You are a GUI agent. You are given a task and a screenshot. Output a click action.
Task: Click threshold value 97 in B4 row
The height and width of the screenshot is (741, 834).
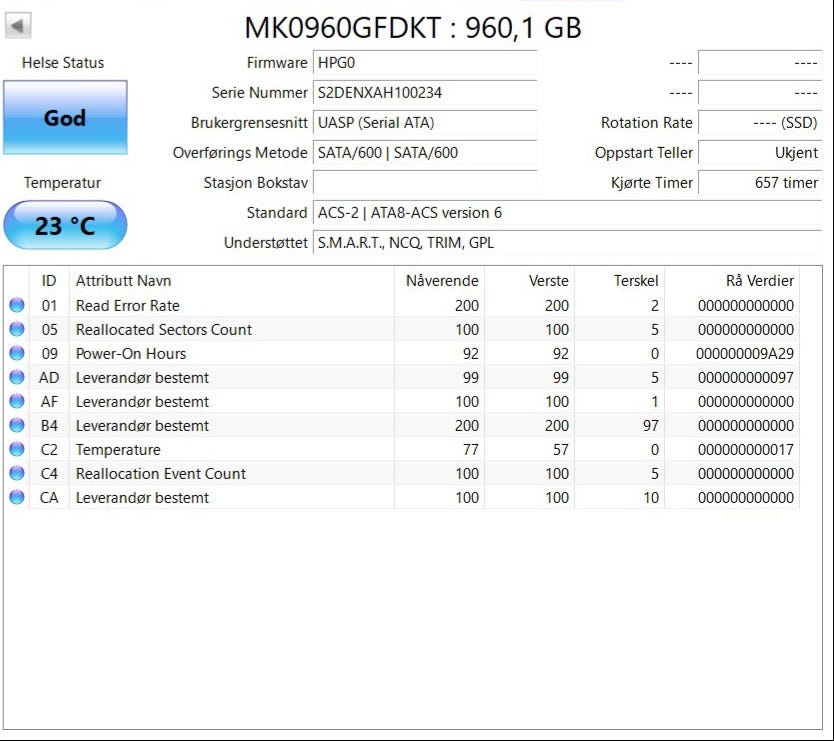[650, 425]
